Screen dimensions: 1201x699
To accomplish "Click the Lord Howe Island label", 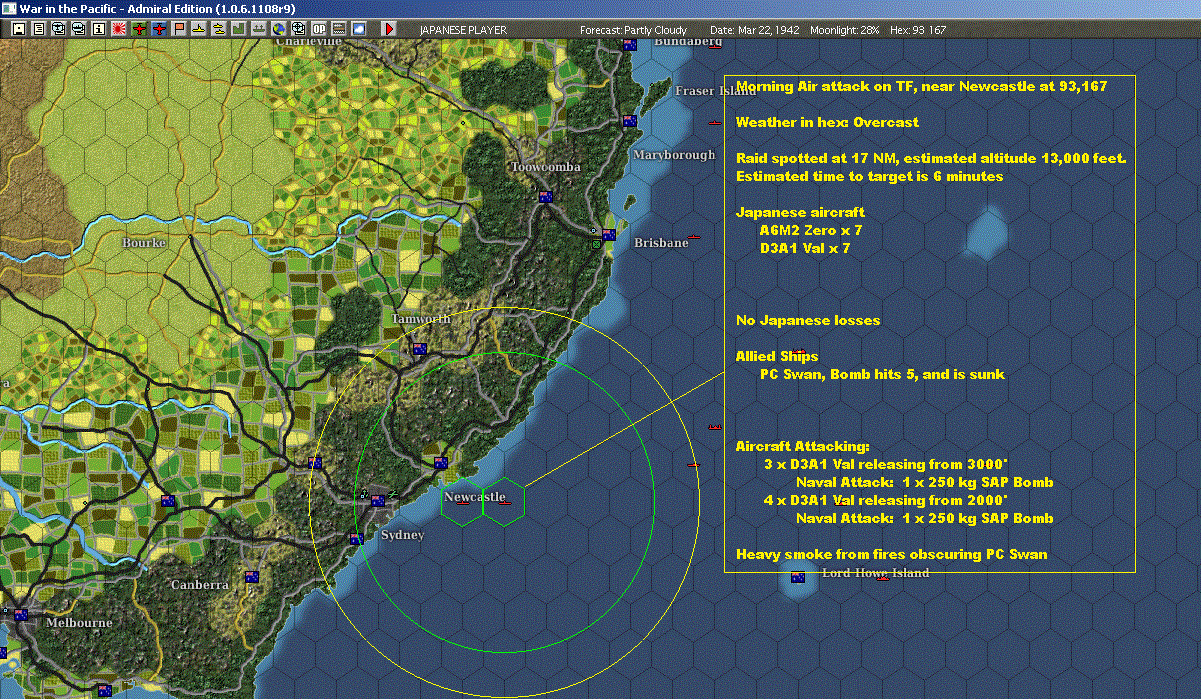I will point(875,573).
